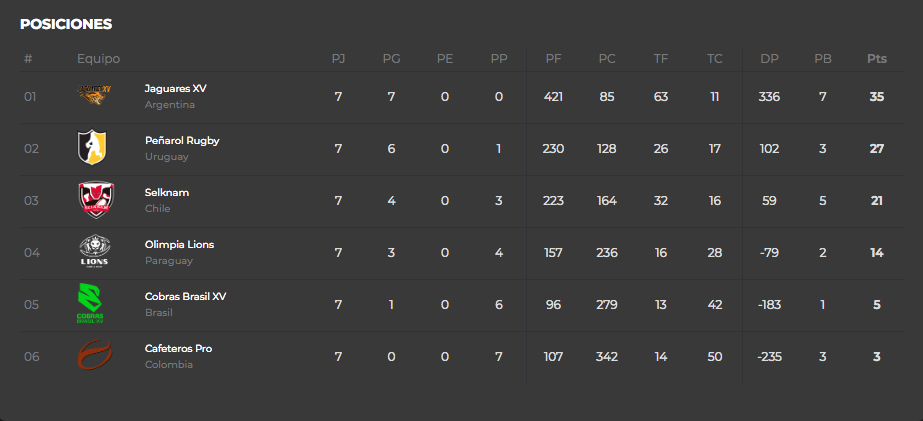Open Olimpia Lions team name
The width and height of the screenshot is (923, 421).
click(180, 244)
